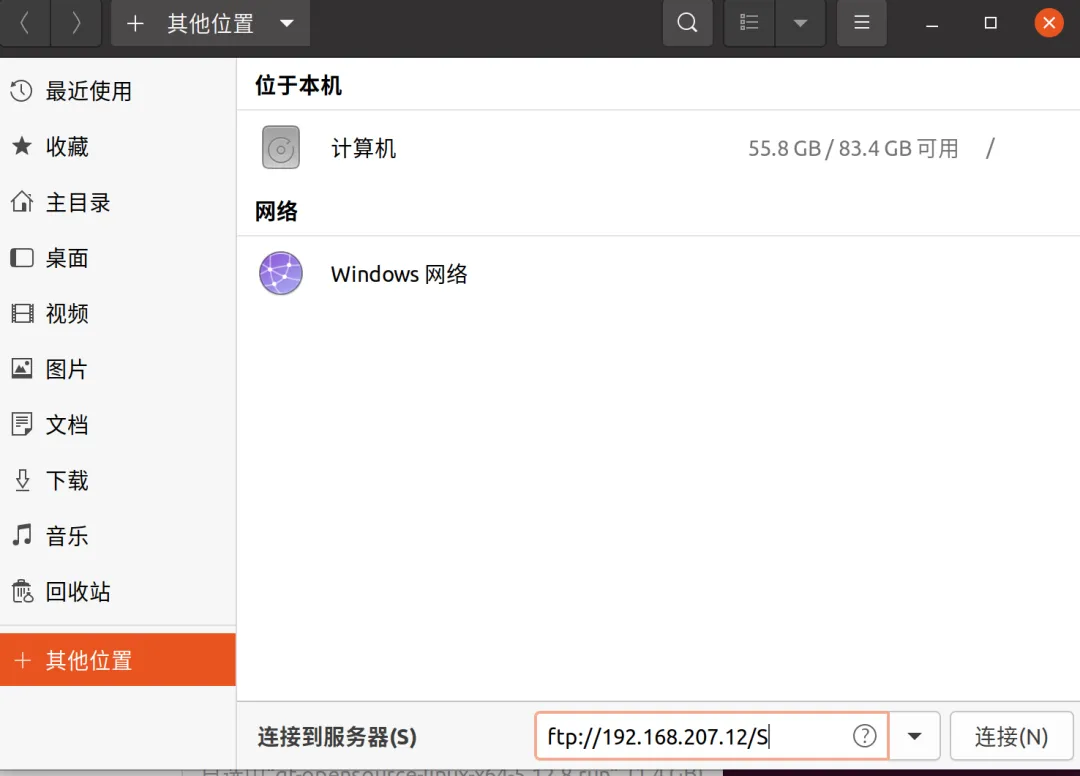1080x776 pixels.
Task: Open the 音乐 music folder
Action: (118, 536)
